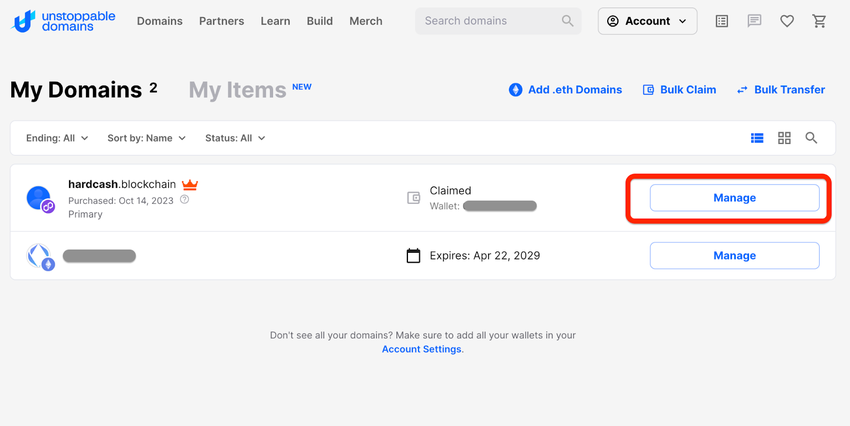Screen dimensions: 850x426
Task: Open the chat messages icon
Action: click(755, 21)
